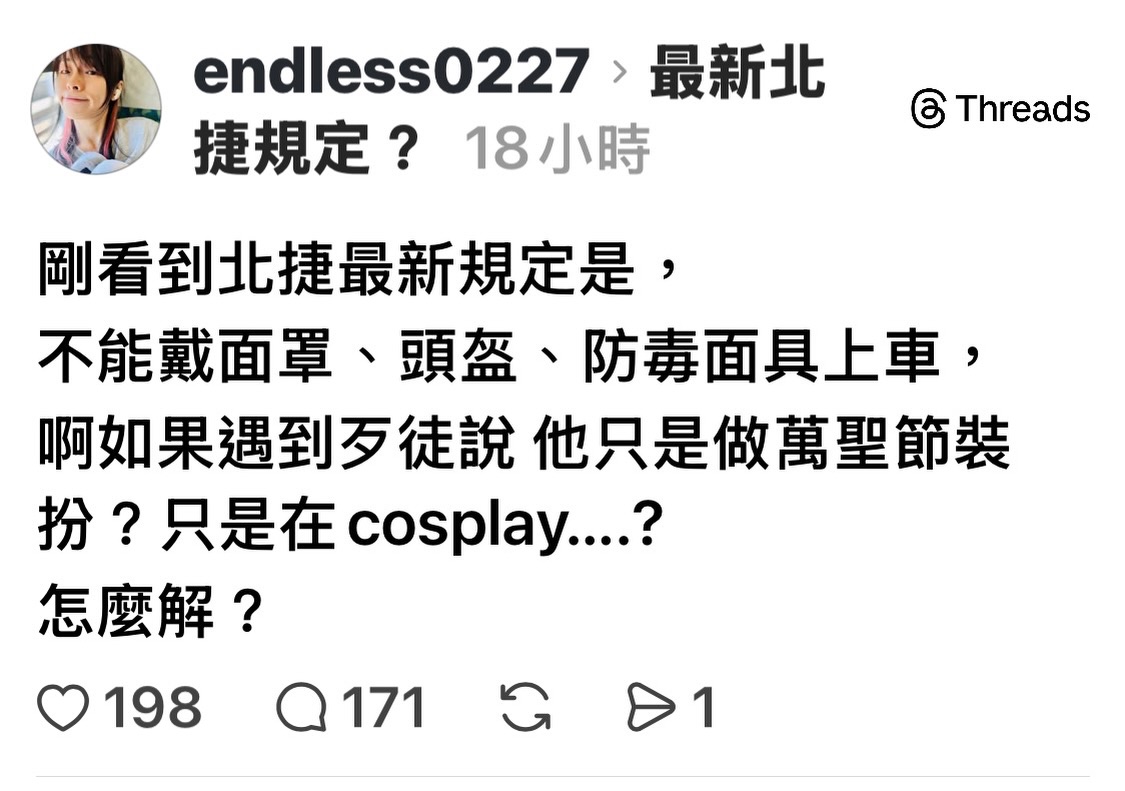1125x791 pixels.
Task: View the 198 likes count
Action: [x=152, y=708]
